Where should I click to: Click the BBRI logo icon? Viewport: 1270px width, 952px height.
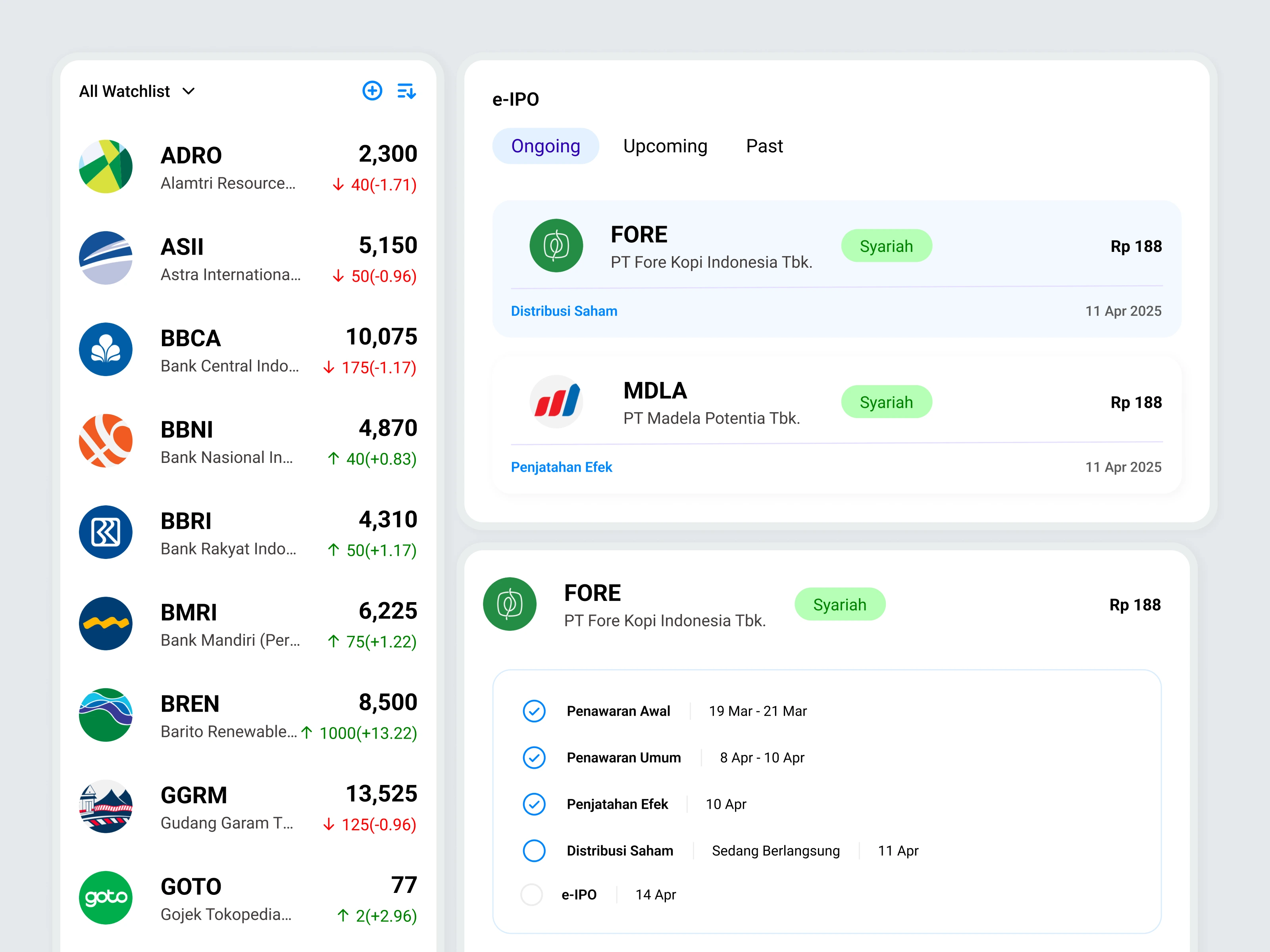[106, 532]
